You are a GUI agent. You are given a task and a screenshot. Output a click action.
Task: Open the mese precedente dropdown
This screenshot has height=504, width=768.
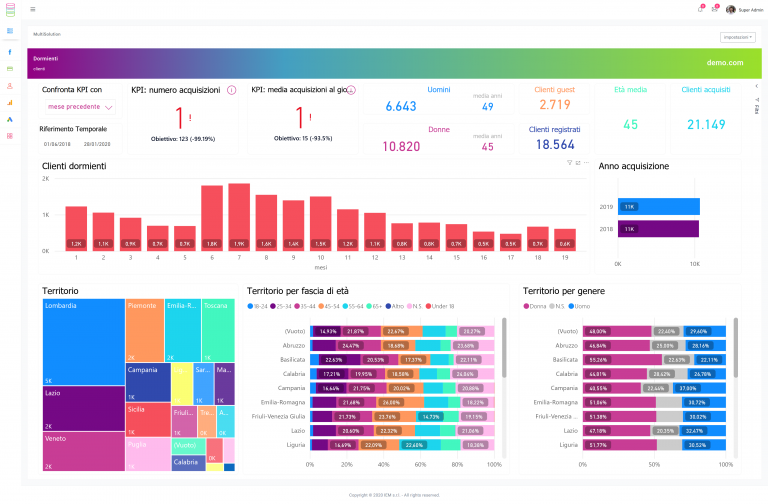(80, 107)
